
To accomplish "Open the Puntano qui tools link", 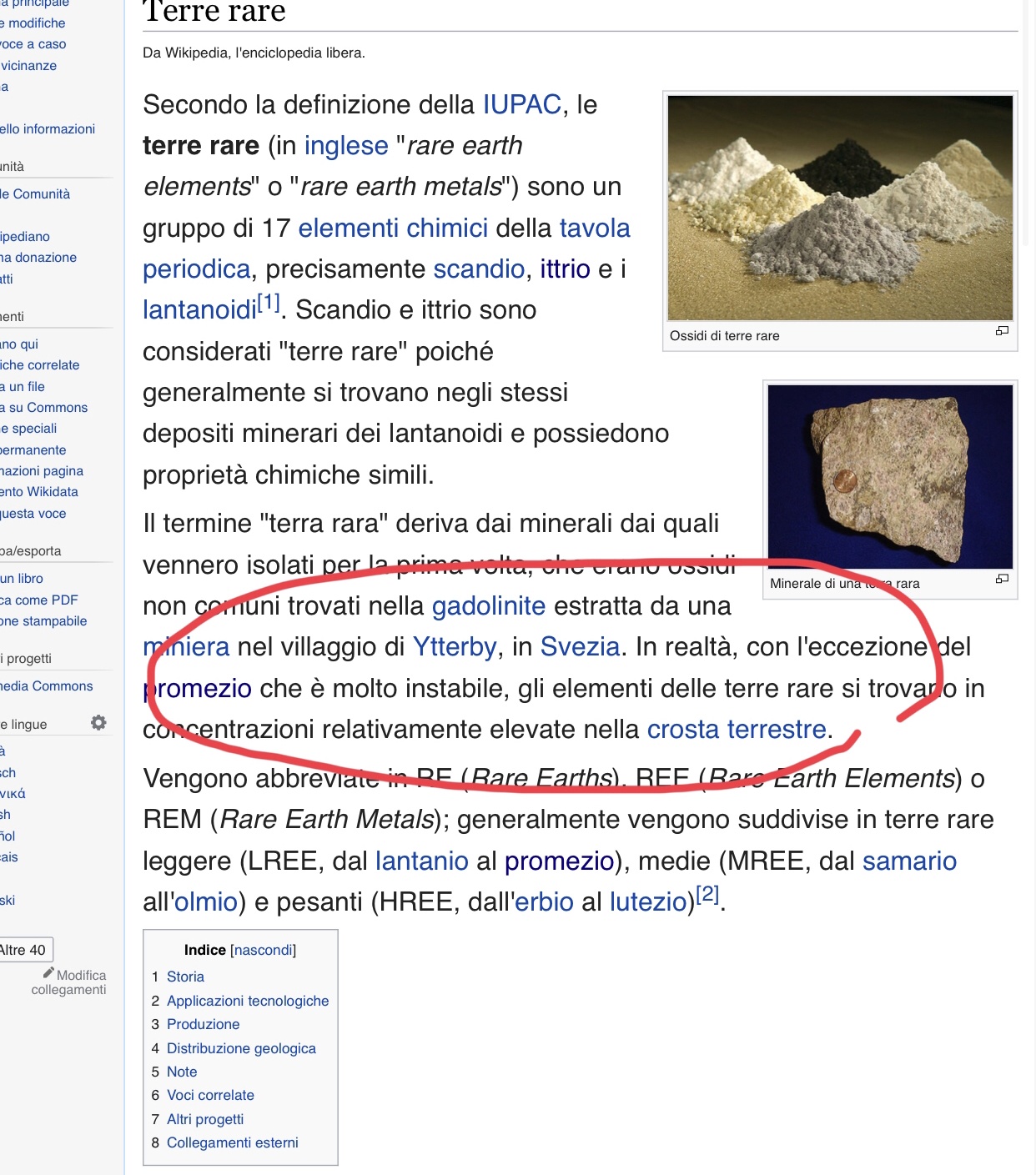I will click(19, 344).
